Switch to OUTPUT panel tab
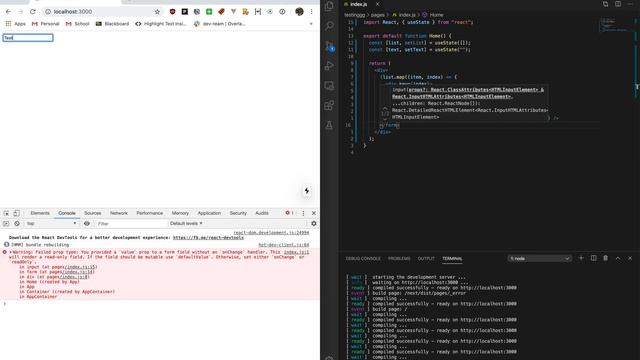 [426, 259]
